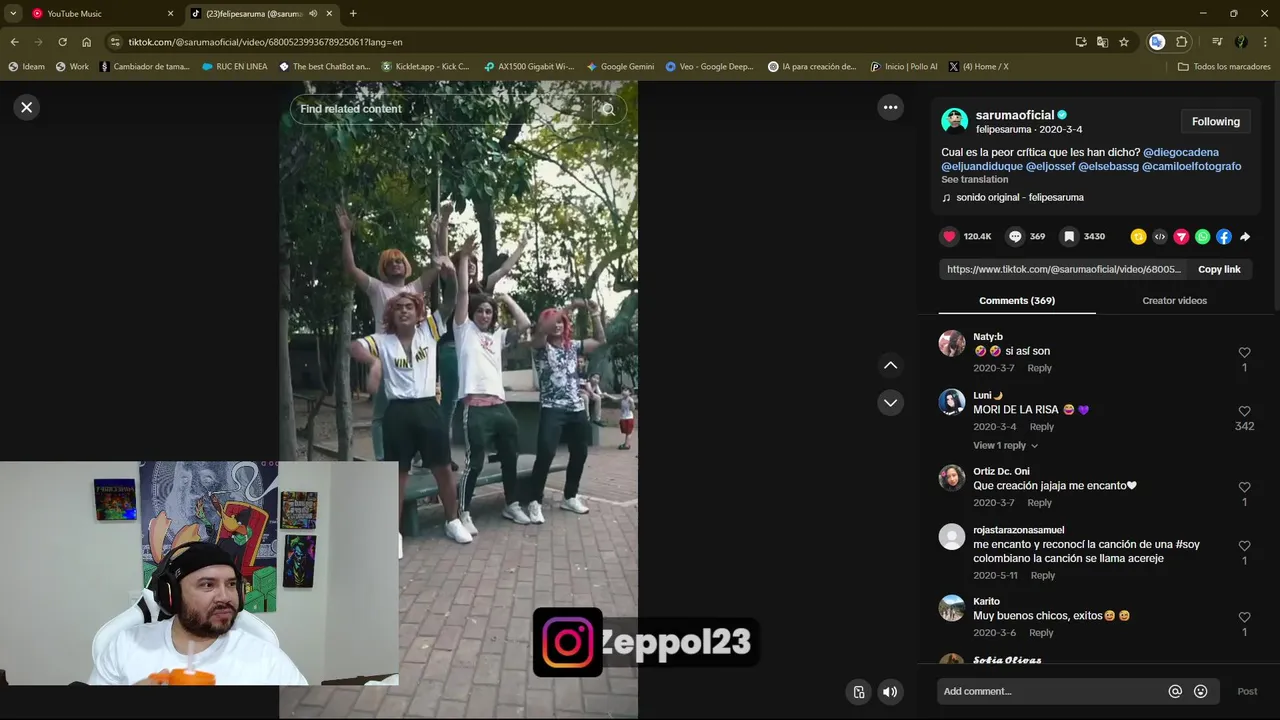Screen dimensions: 1280x720
Task: Open Chrome three-dot menu
Action: (1266, 42)
